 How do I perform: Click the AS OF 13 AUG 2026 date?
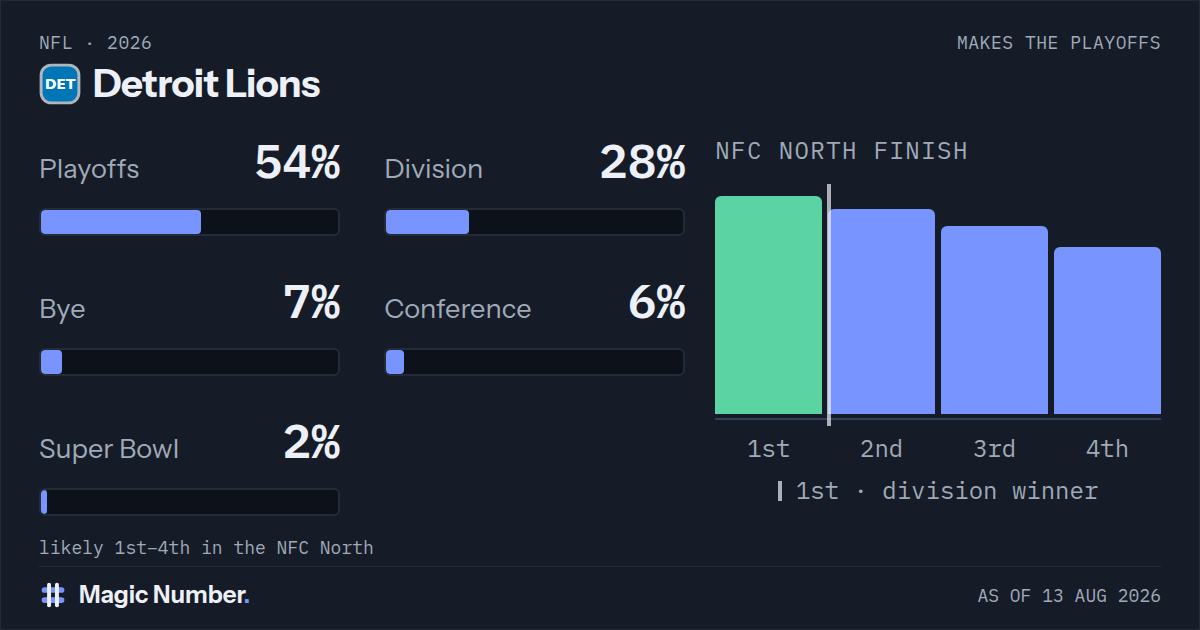(x=1069, y=596)
